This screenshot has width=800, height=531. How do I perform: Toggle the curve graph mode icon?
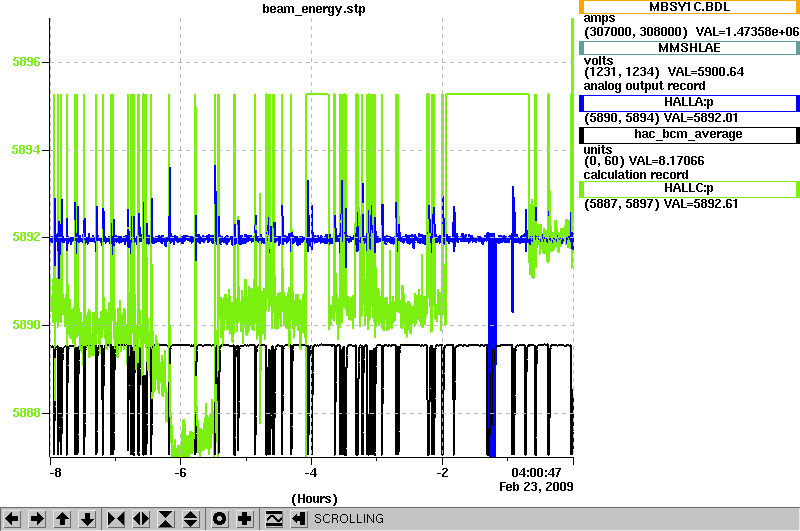click(273, 519)
